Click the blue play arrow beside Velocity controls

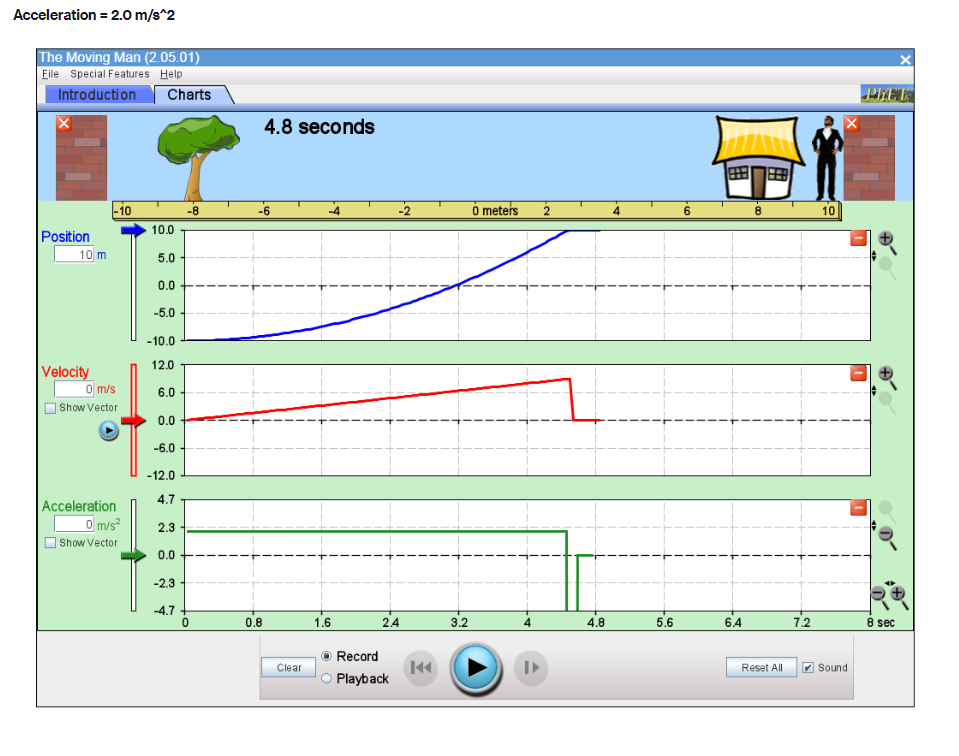[109, 431]
